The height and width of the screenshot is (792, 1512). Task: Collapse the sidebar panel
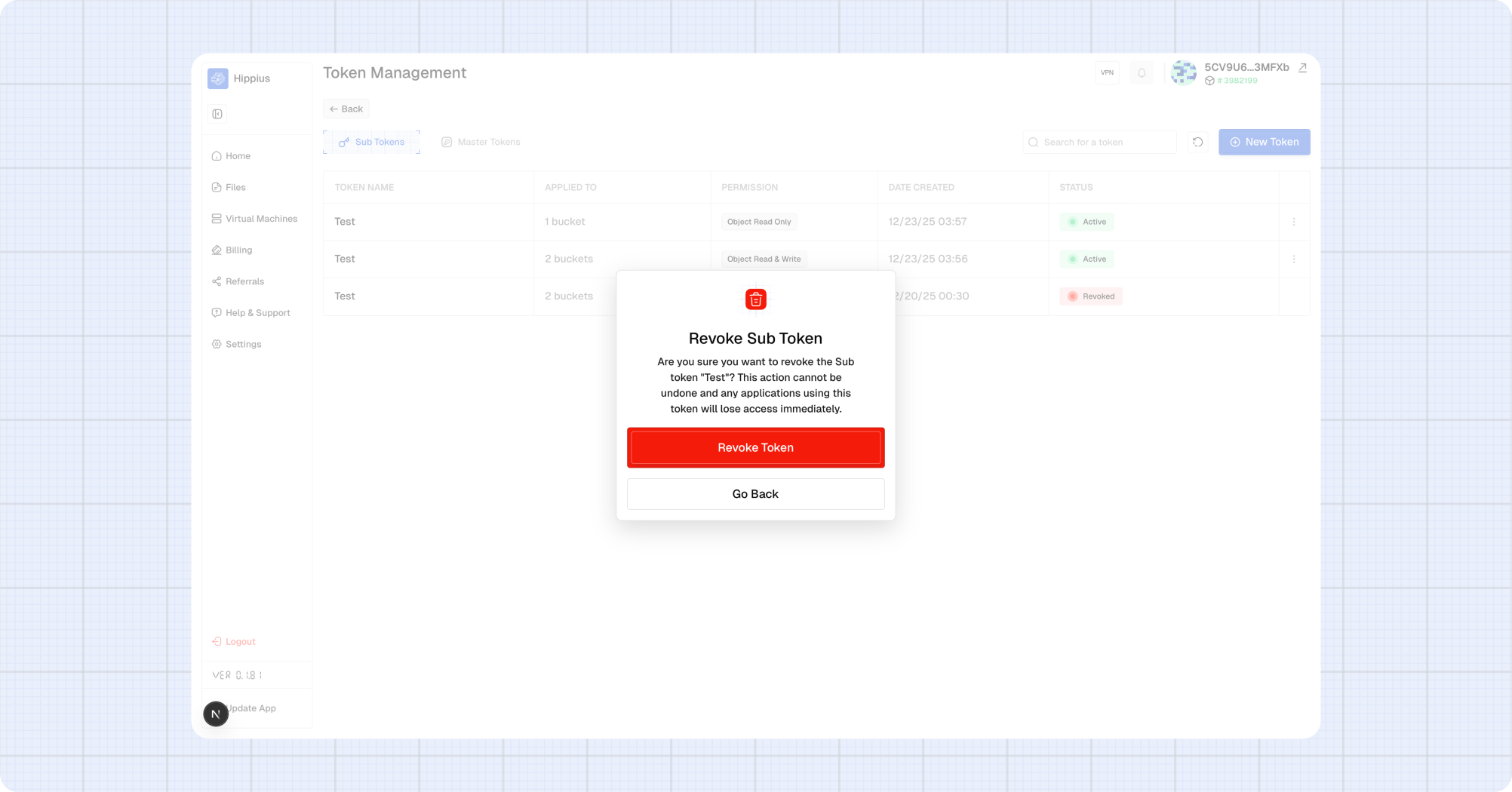(x=217, y=114)
